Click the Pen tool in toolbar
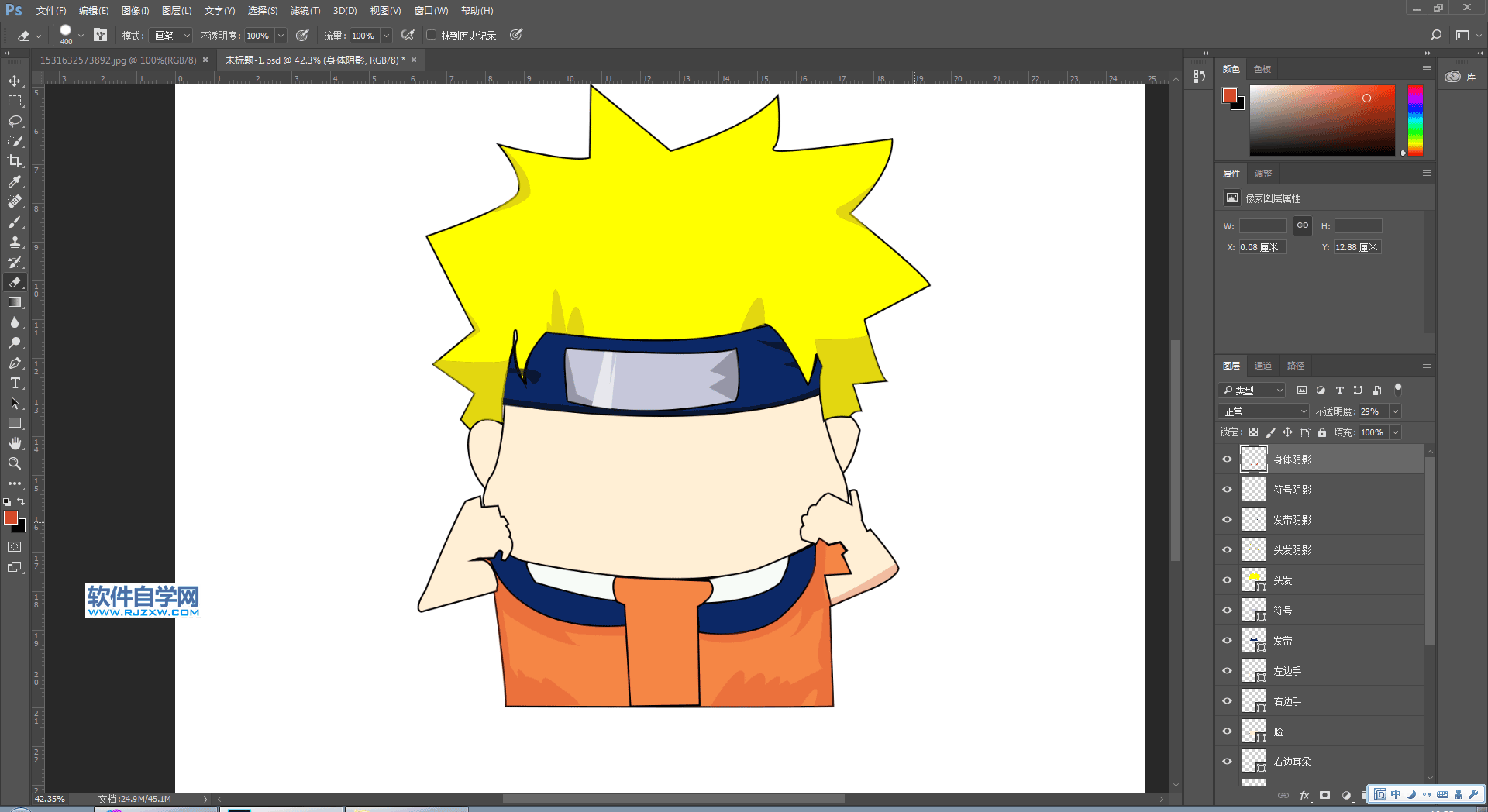Screen dimensions: 1488x812 tap(15, 363)
